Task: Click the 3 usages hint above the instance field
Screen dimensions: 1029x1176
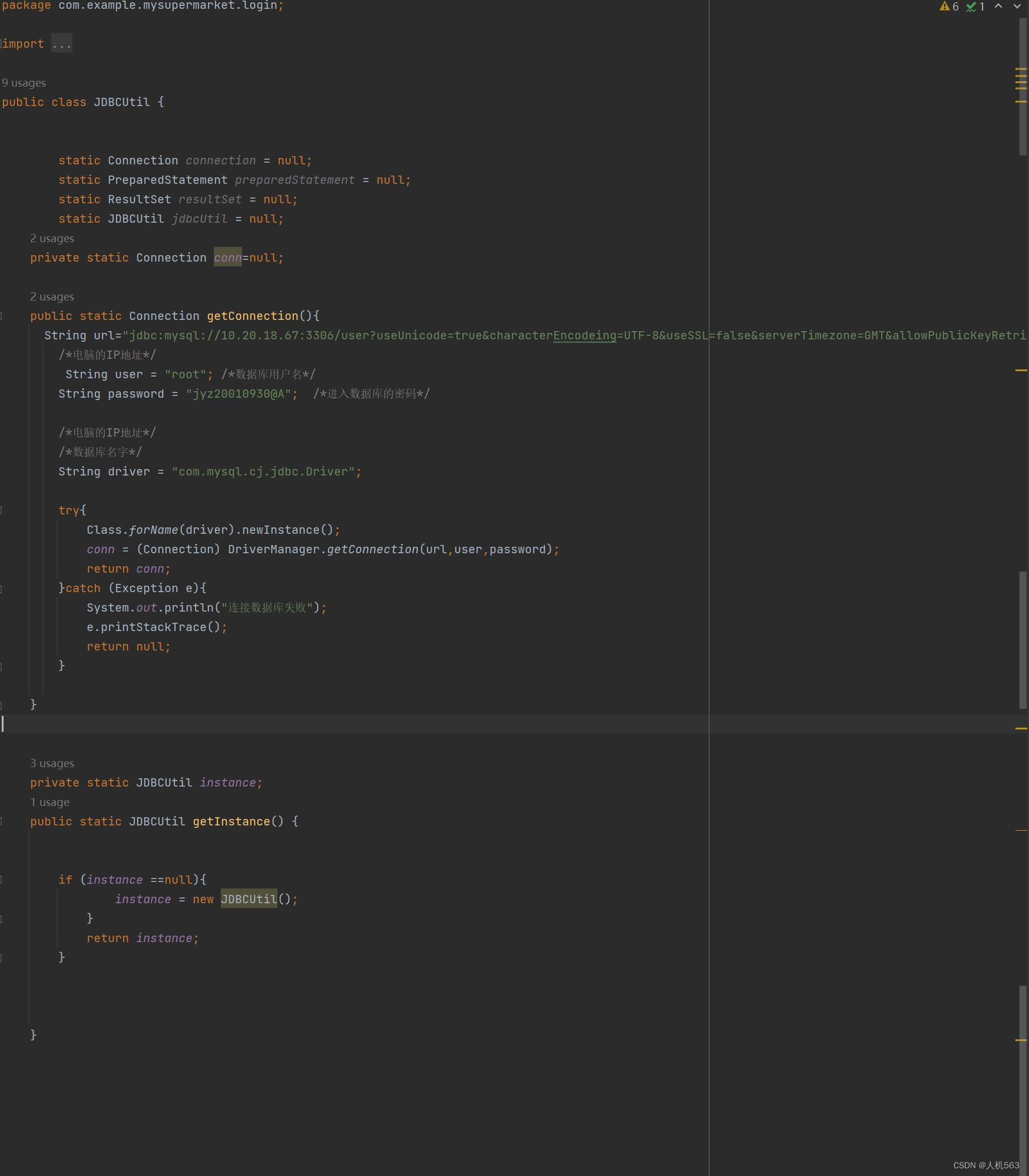Action: tap(52, 762)
